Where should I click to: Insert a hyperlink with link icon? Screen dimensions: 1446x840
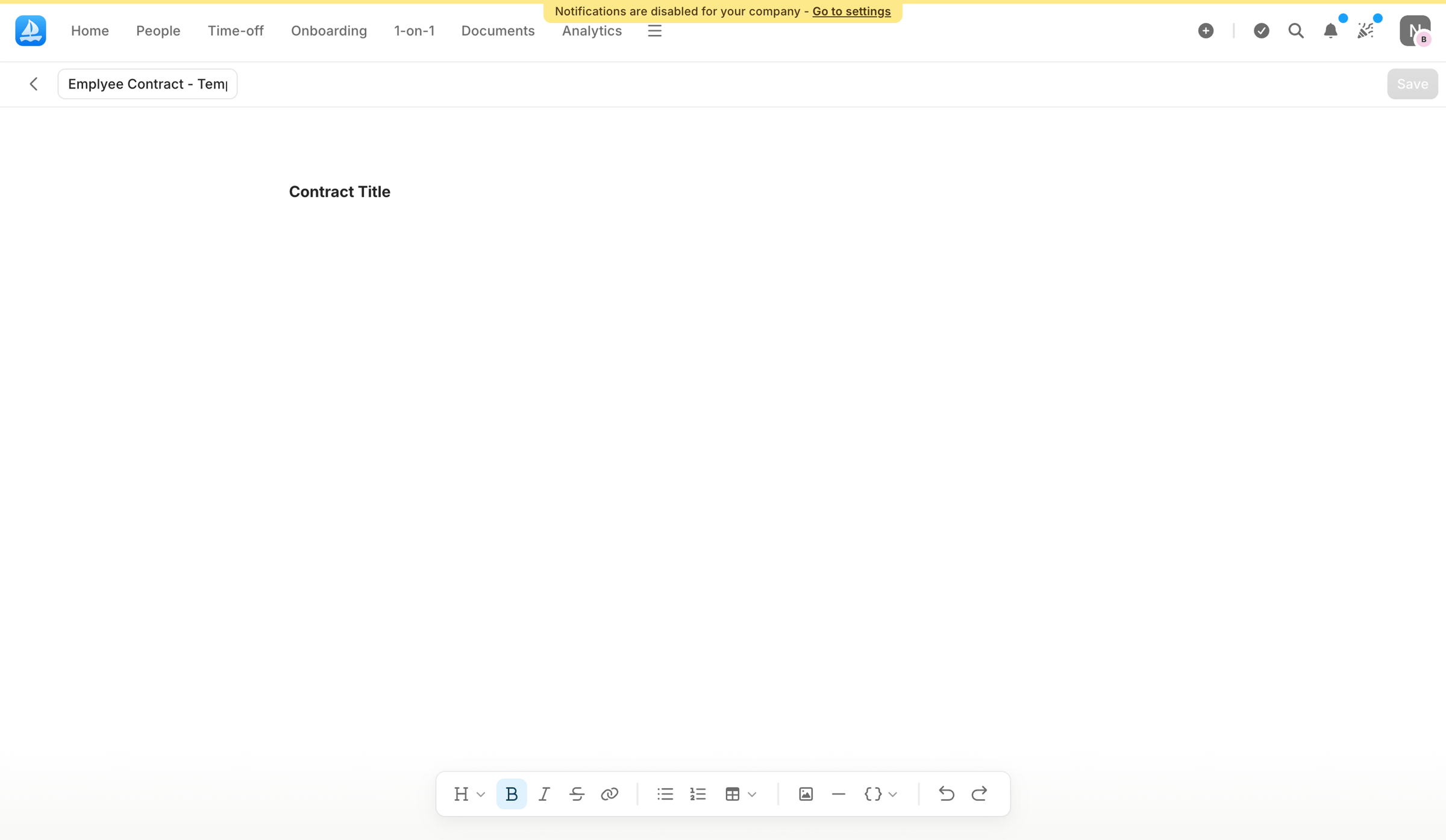[609, 794]
